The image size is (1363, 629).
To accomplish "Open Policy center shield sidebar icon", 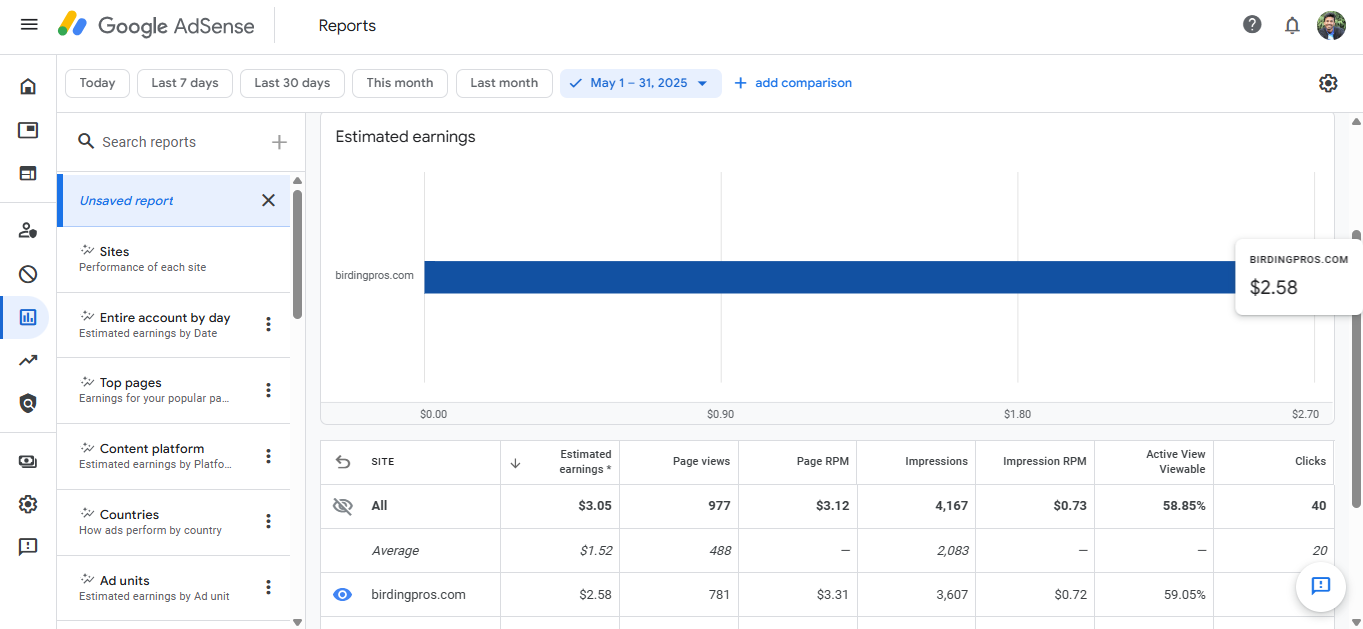I will (28, 404).
